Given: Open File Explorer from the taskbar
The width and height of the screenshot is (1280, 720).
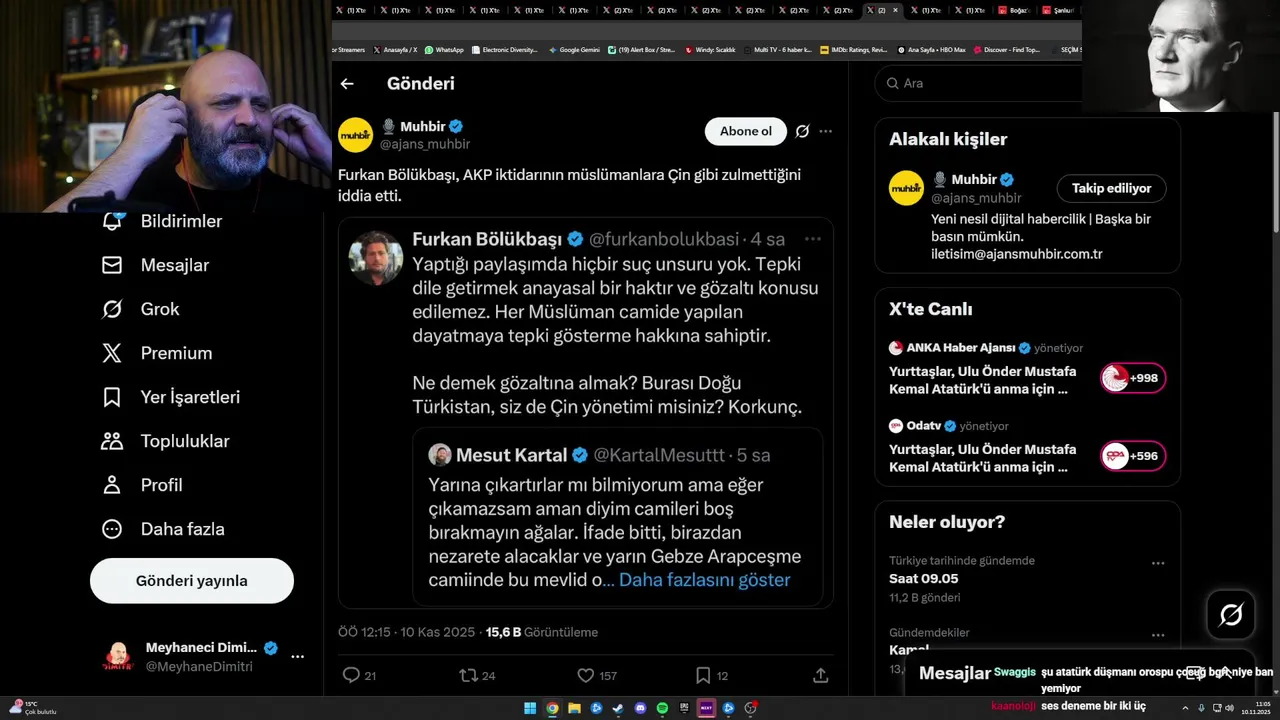Looking at the screenshot, I should (574, 708).
